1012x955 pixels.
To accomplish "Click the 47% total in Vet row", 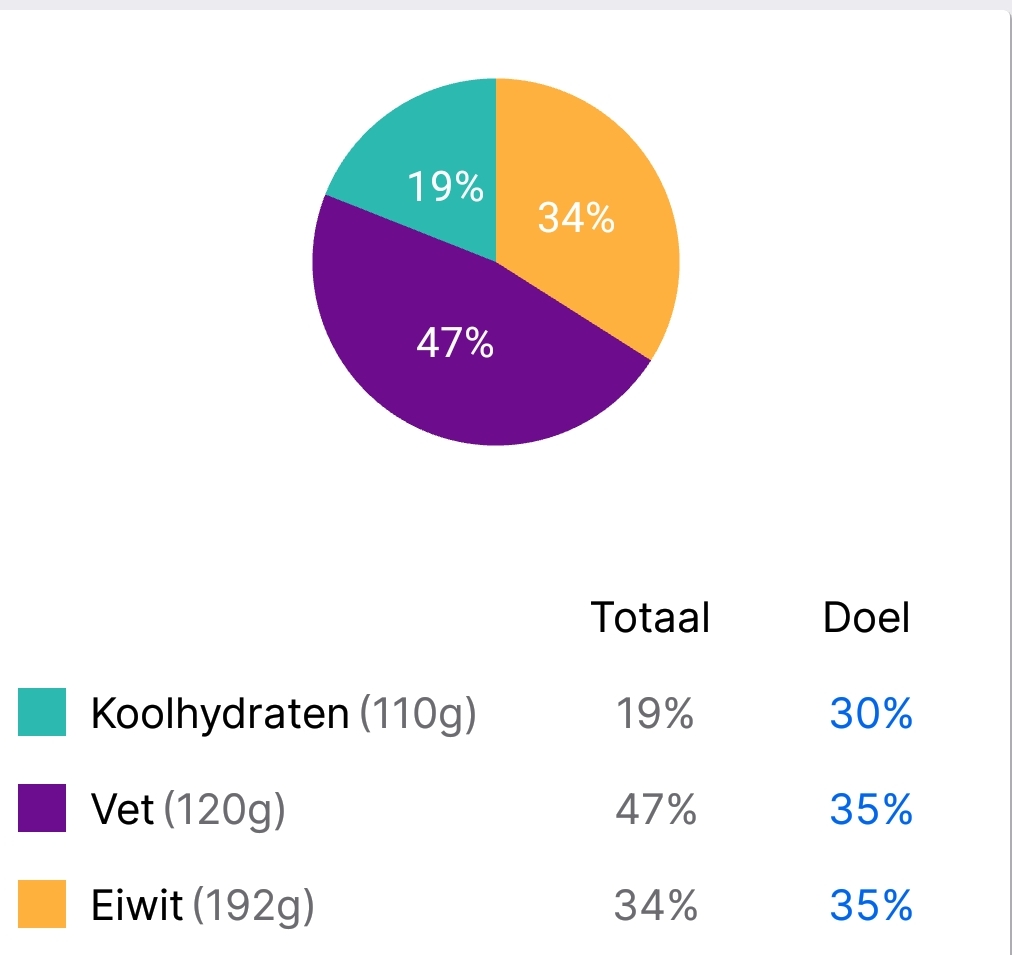I will (x=655, y=809).
